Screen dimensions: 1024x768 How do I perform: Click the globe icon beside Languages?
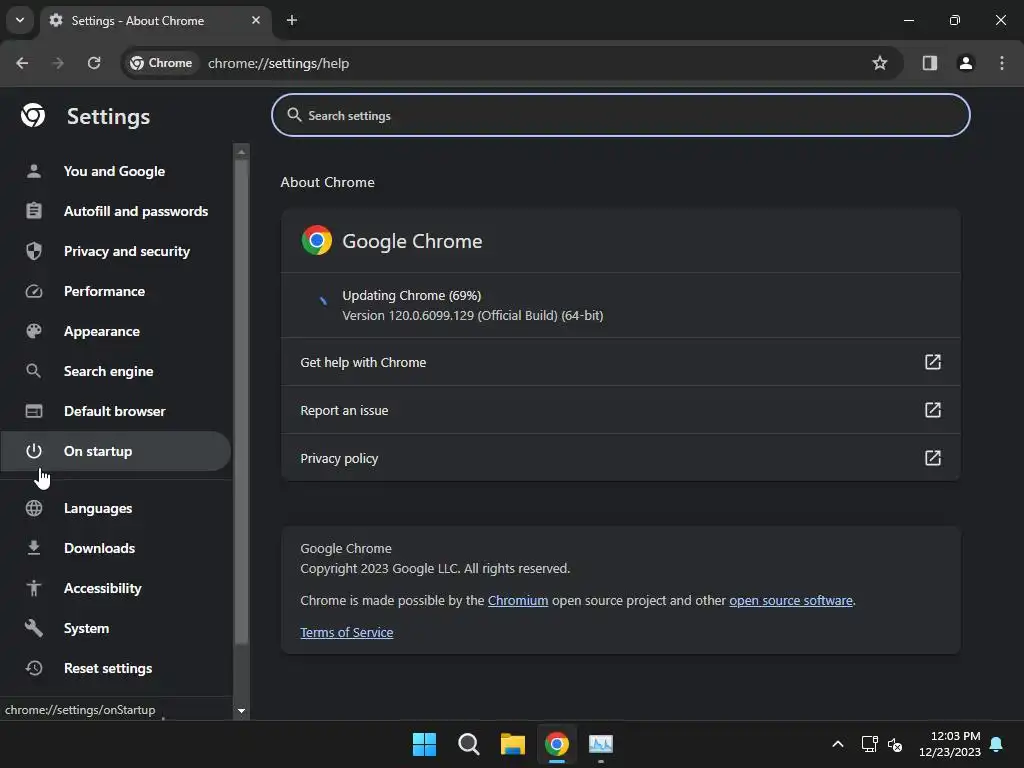34,508
